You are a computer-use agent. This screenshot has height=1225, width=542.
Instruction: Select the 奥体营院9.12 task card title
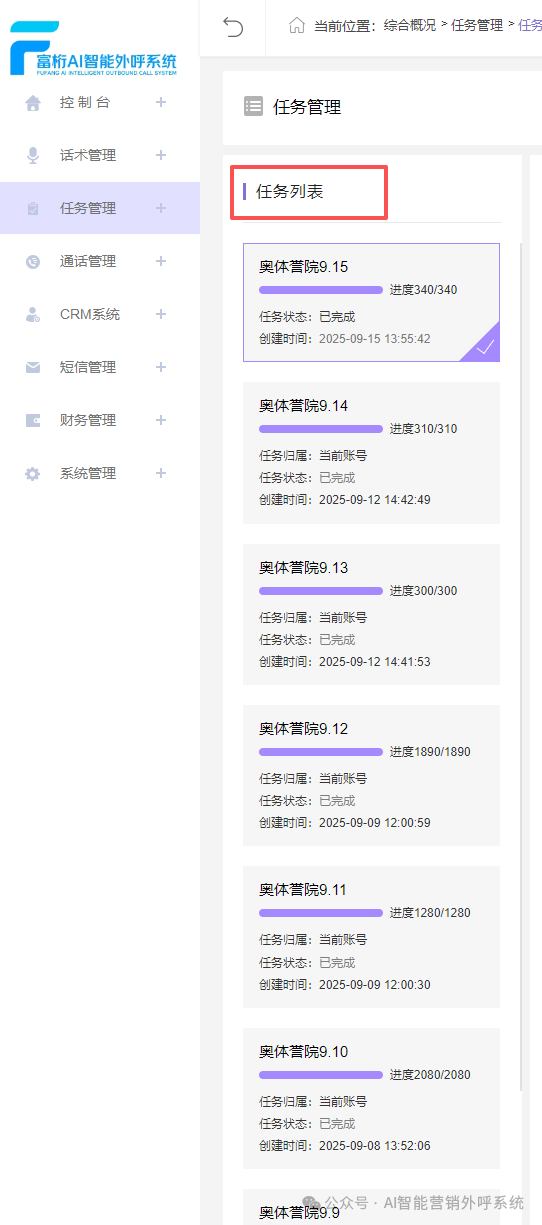(x=304, y=729)
